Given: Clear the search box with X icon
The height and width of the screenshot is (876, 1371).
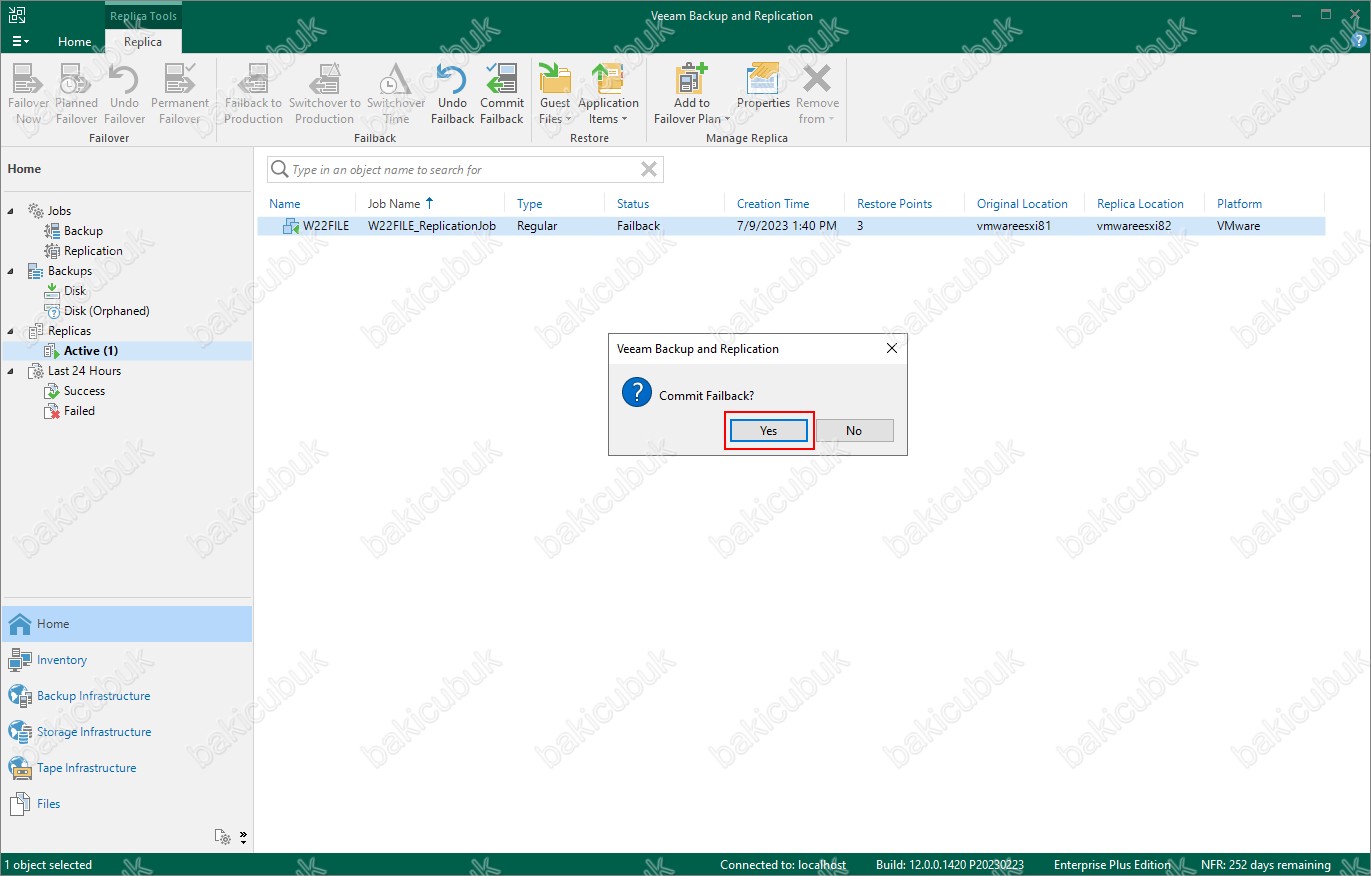Looking at the screenshot, I should [x=649, y=170].
